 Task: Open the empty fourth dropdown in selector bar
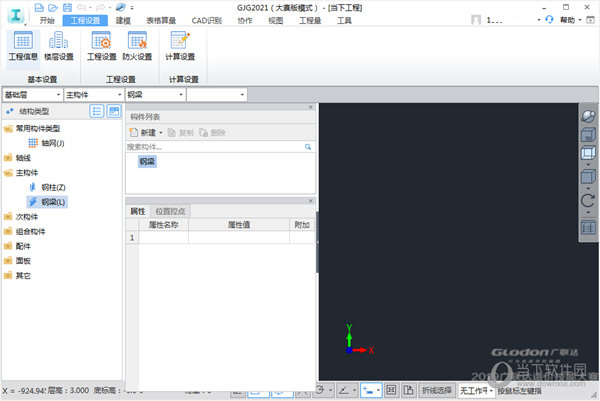(x=217, y=95)
